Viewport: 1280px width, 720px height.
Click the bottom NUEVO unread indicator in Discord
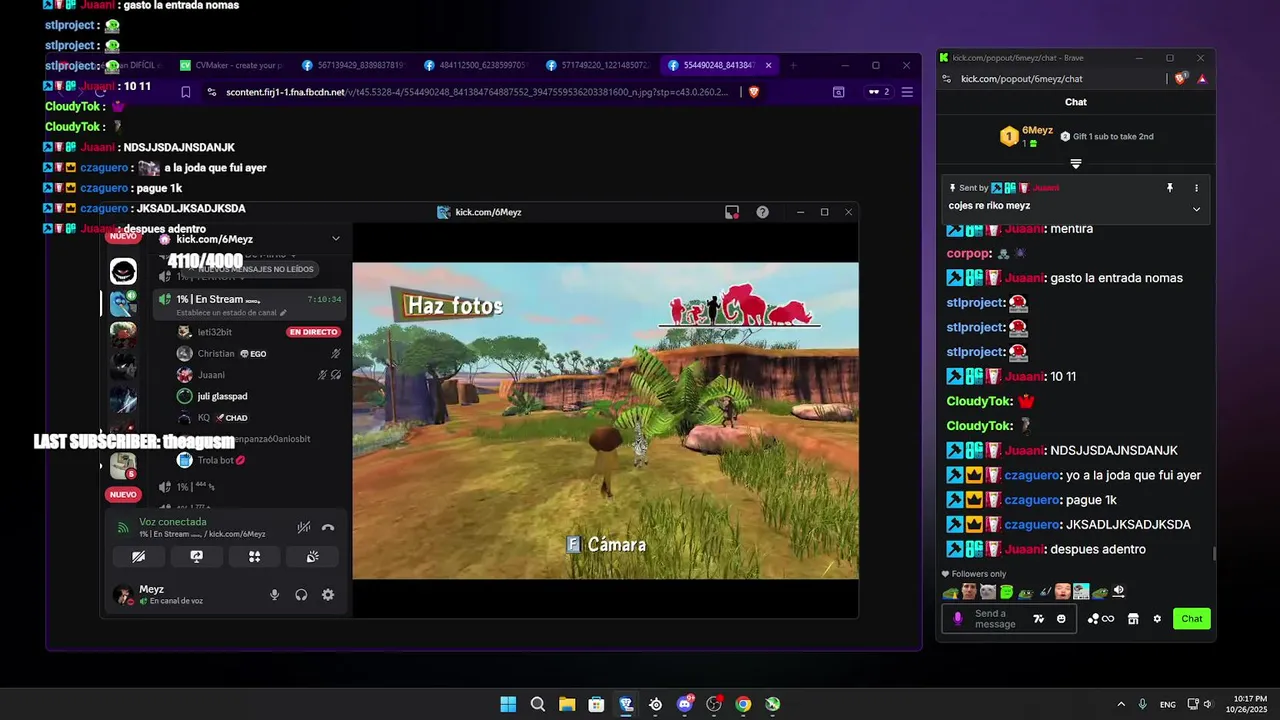pos(123,494)
